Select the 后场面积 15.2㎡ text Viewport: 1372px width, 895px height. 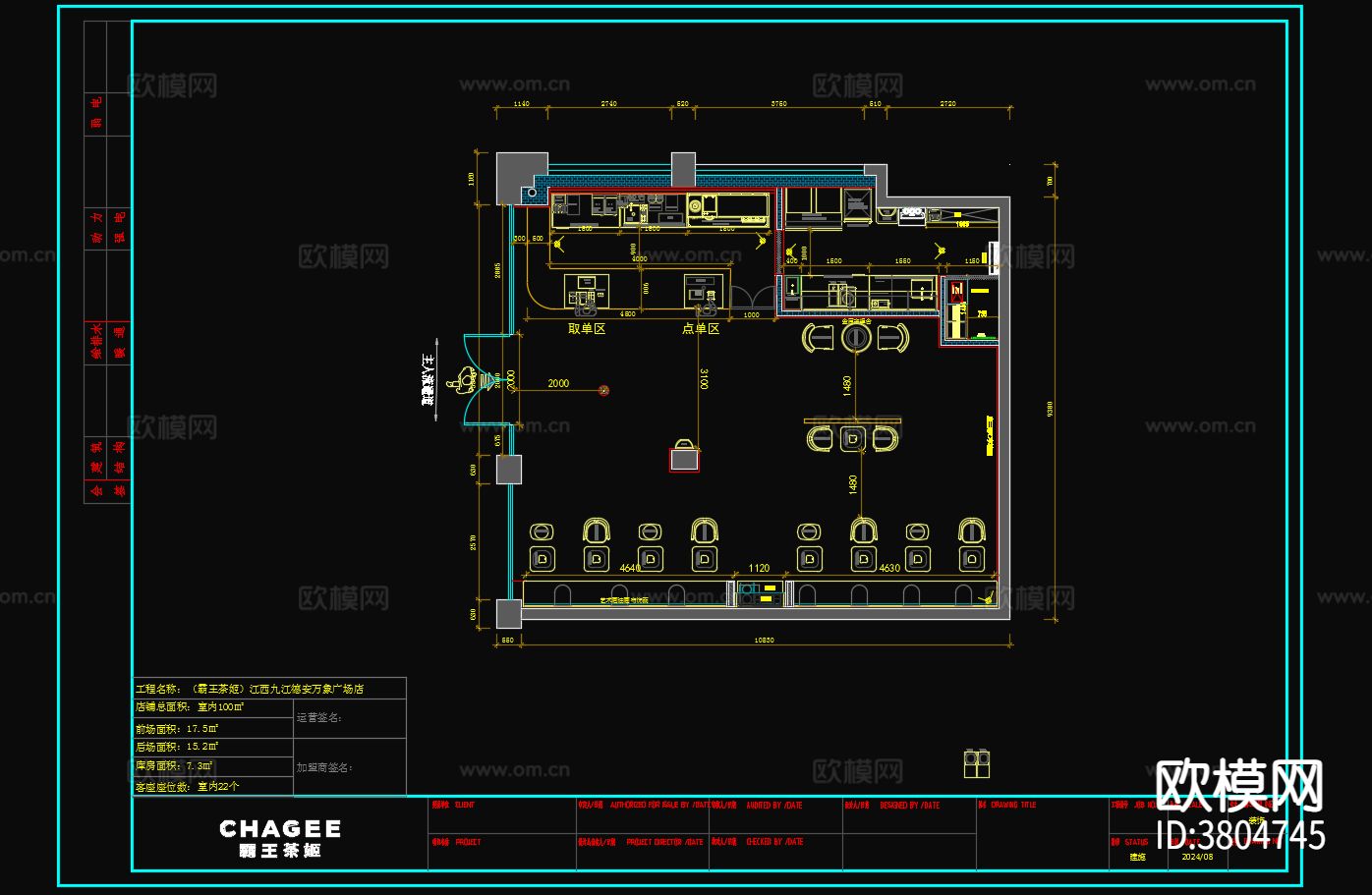(x=177, y=747)
